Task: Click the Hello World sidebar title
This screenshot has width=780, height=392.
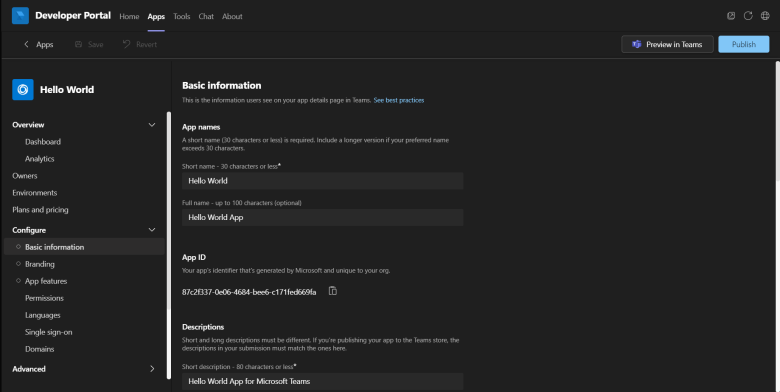Action: point(67,90)
